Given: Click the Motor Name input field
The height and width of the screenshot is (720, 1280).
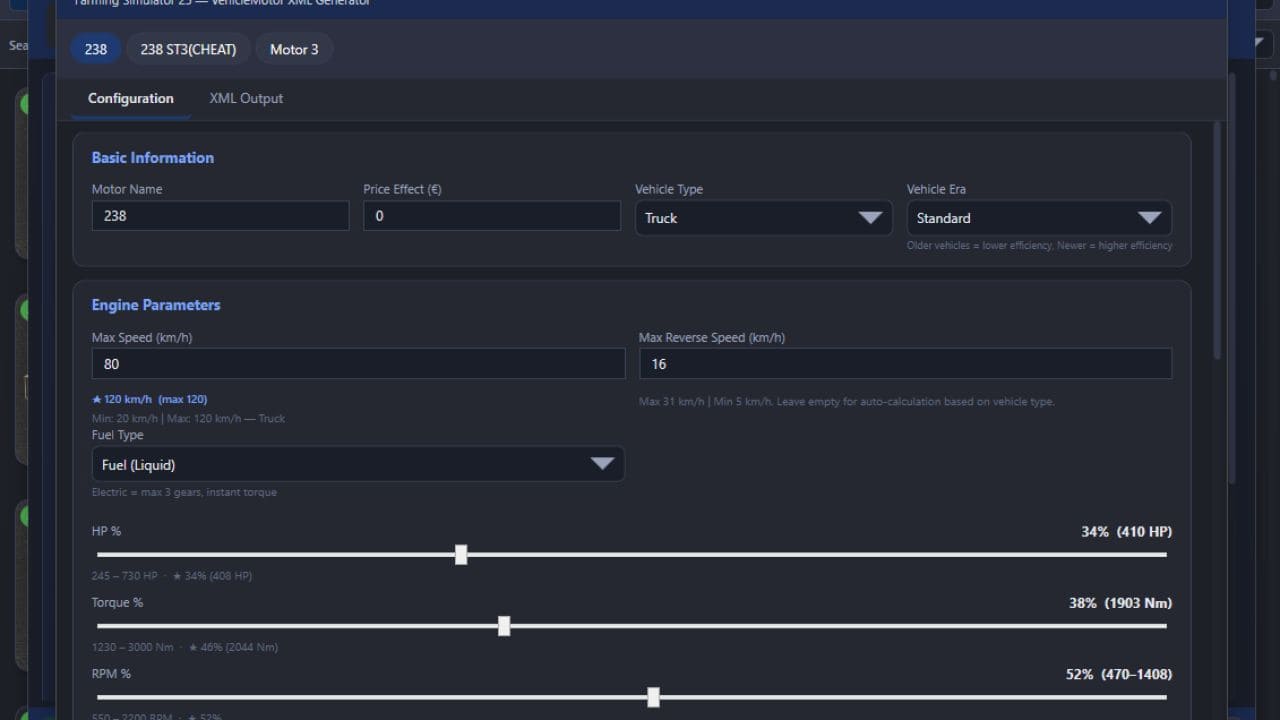Looking at the screenshot, I should pyautogui.click(x=220, y=216).
